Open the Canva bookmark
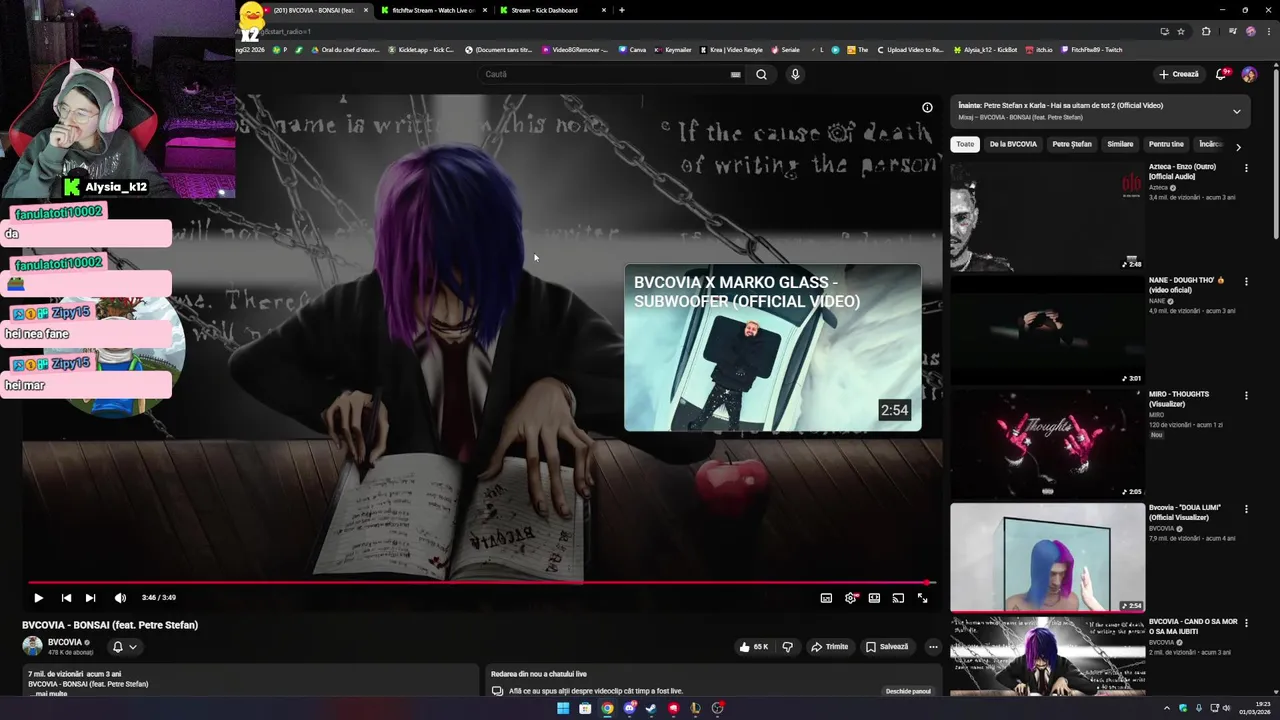This screenshot has width=1280, height=720. click(x=632, y=49)
